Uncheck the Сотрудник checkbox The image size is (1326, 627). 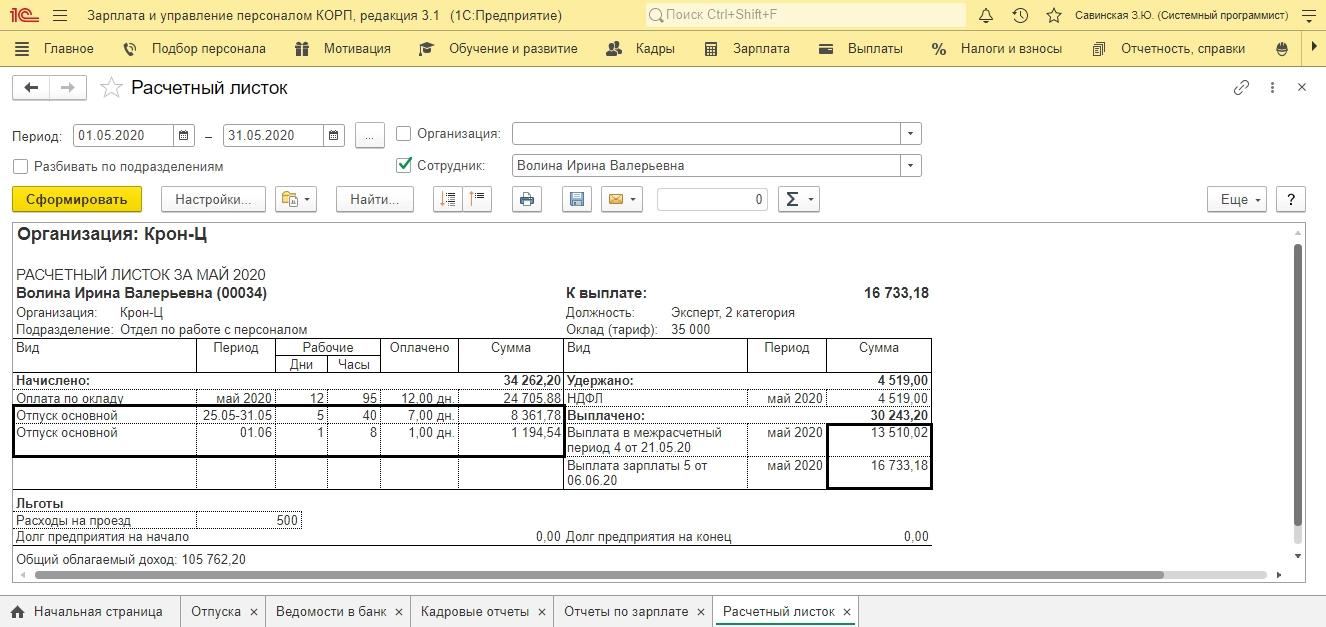(x=404, y=165)
